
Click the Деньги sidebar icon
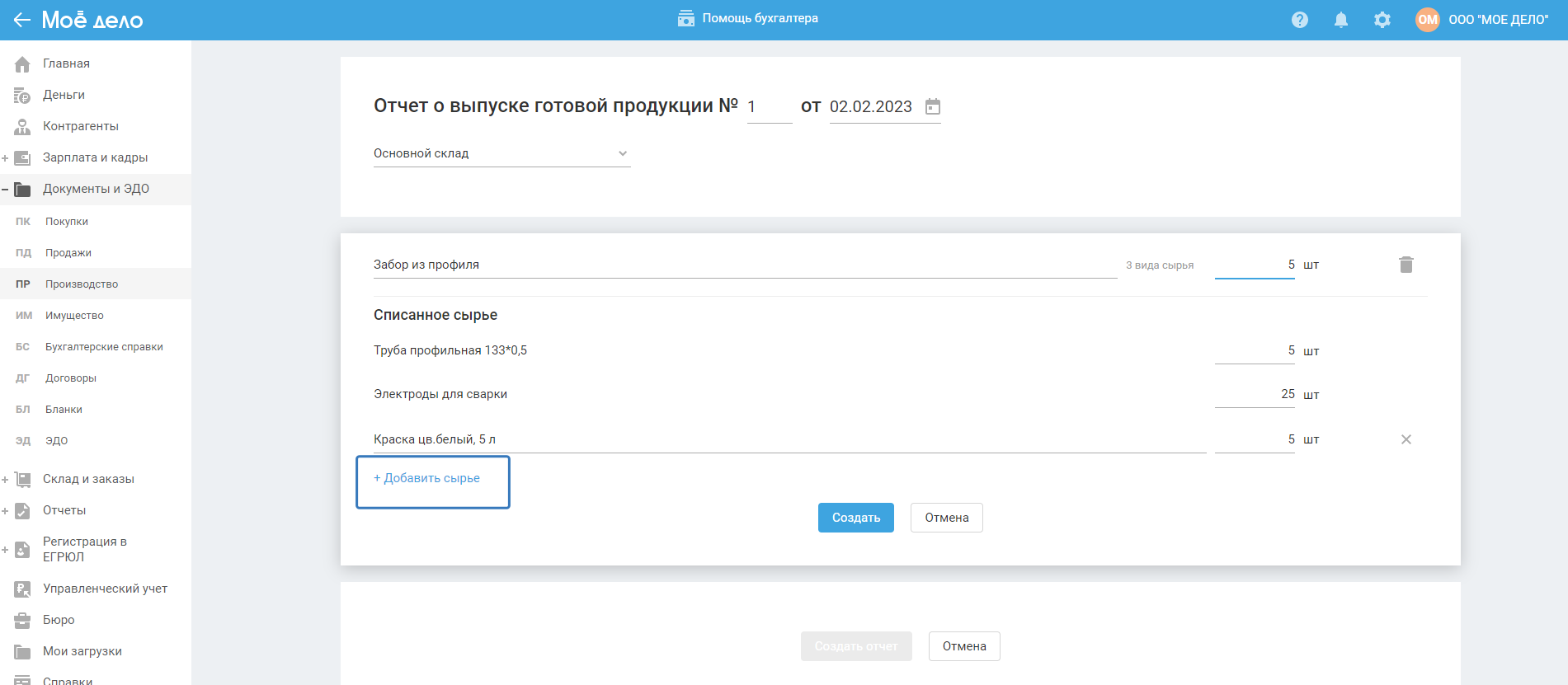tap(22, 95)
